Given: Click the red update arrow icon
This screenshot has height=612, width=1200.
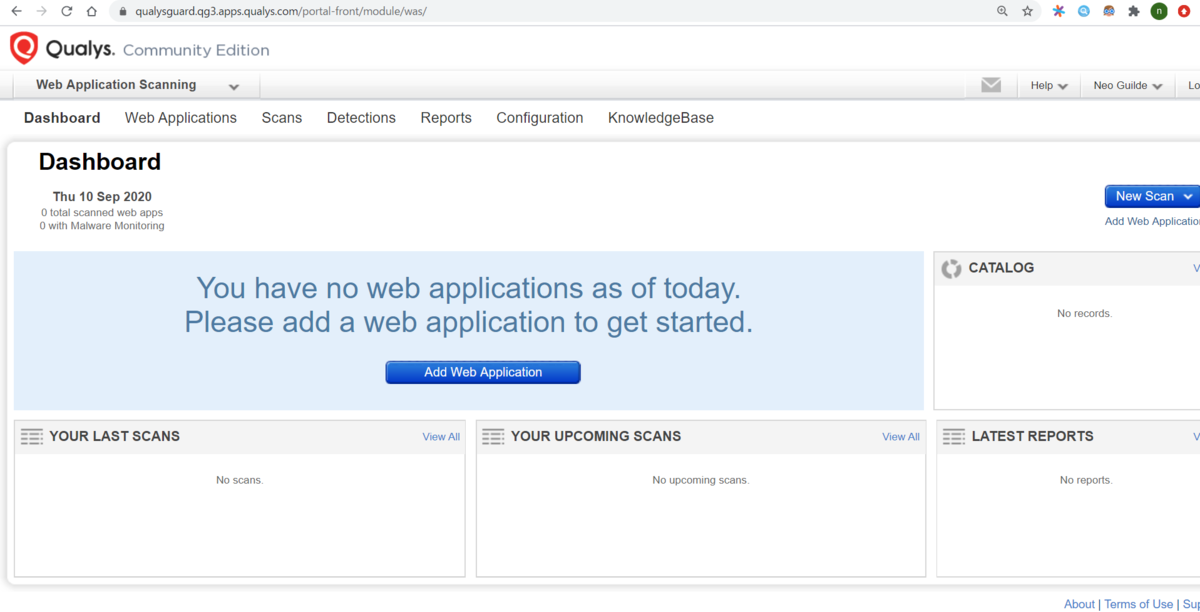Looking at the screenshot, I should point(1185,11).
